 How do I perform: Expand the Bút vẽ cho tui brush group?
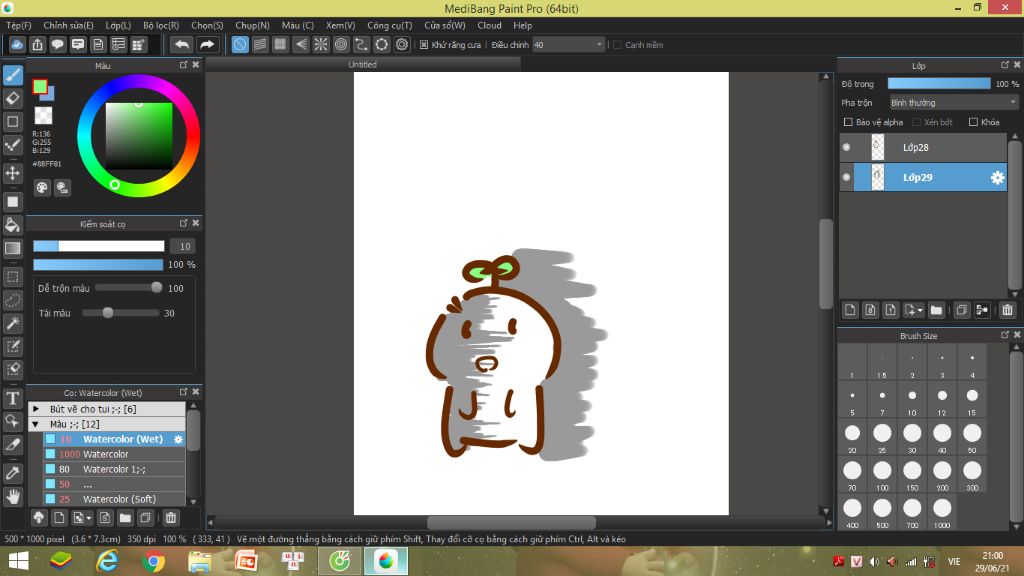(36, 409)
